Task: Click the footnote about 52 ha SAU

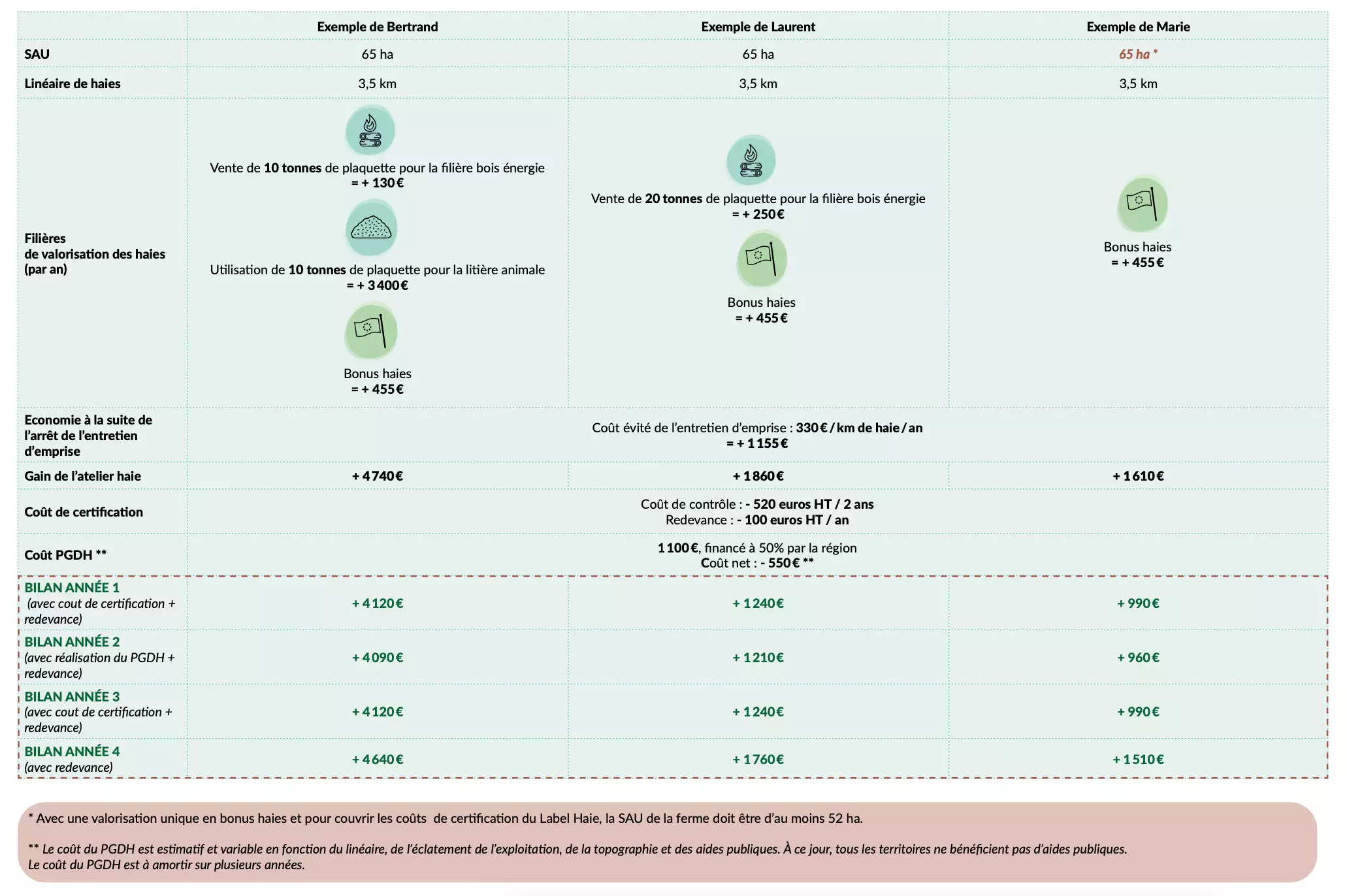Action: (x=446, y=818)
